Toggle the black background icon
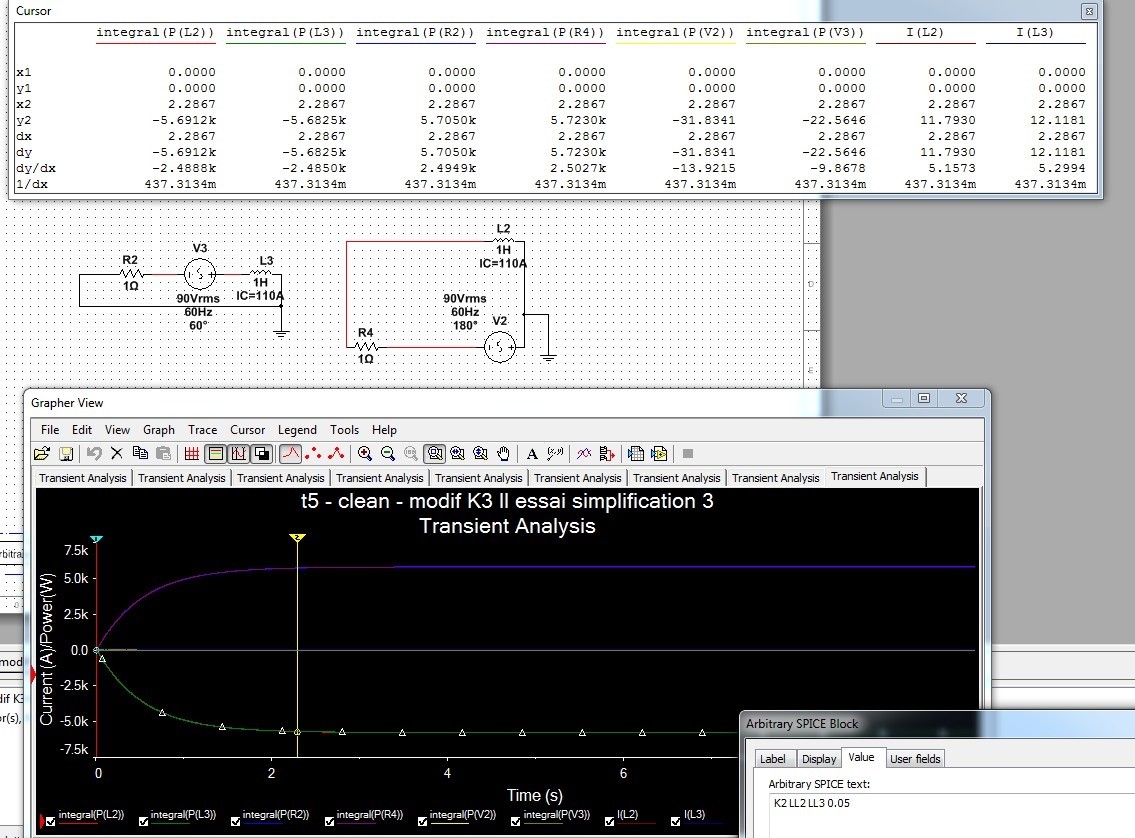The width and height of the screenshot is (1135, 838). click(x=262, y=454)
